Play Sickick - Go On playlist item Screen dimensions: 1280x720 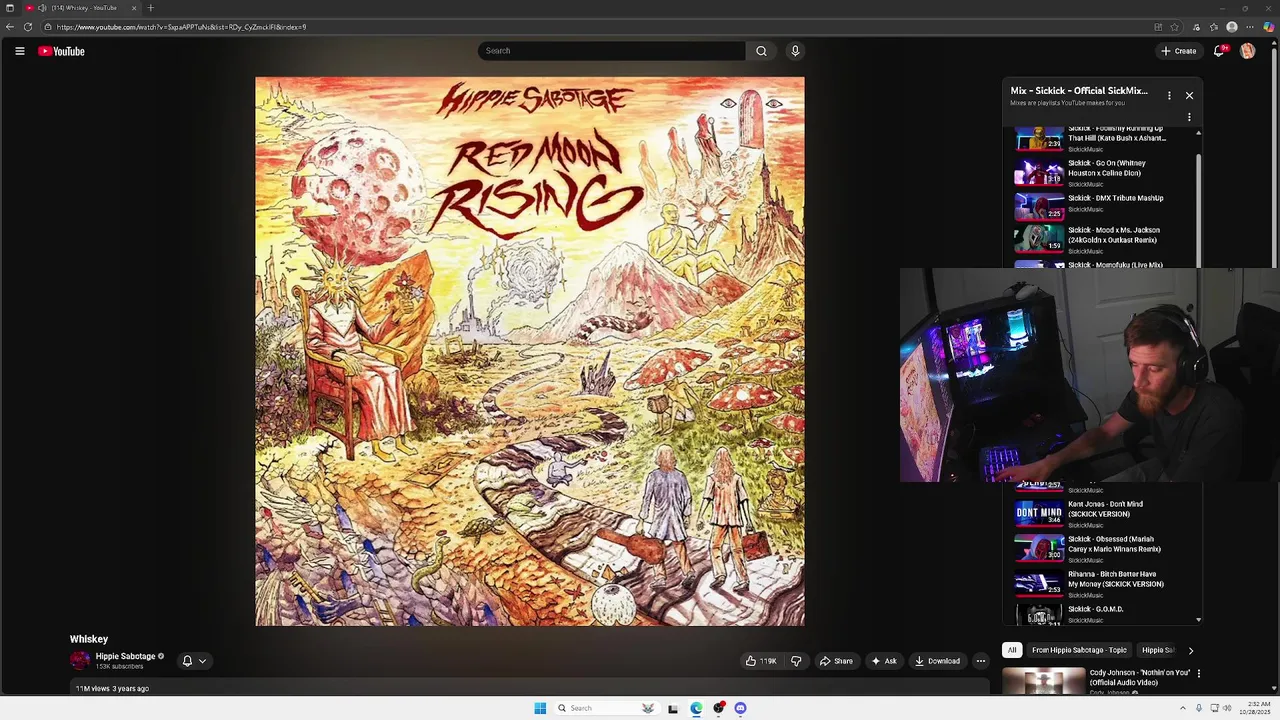(1104, 172)
